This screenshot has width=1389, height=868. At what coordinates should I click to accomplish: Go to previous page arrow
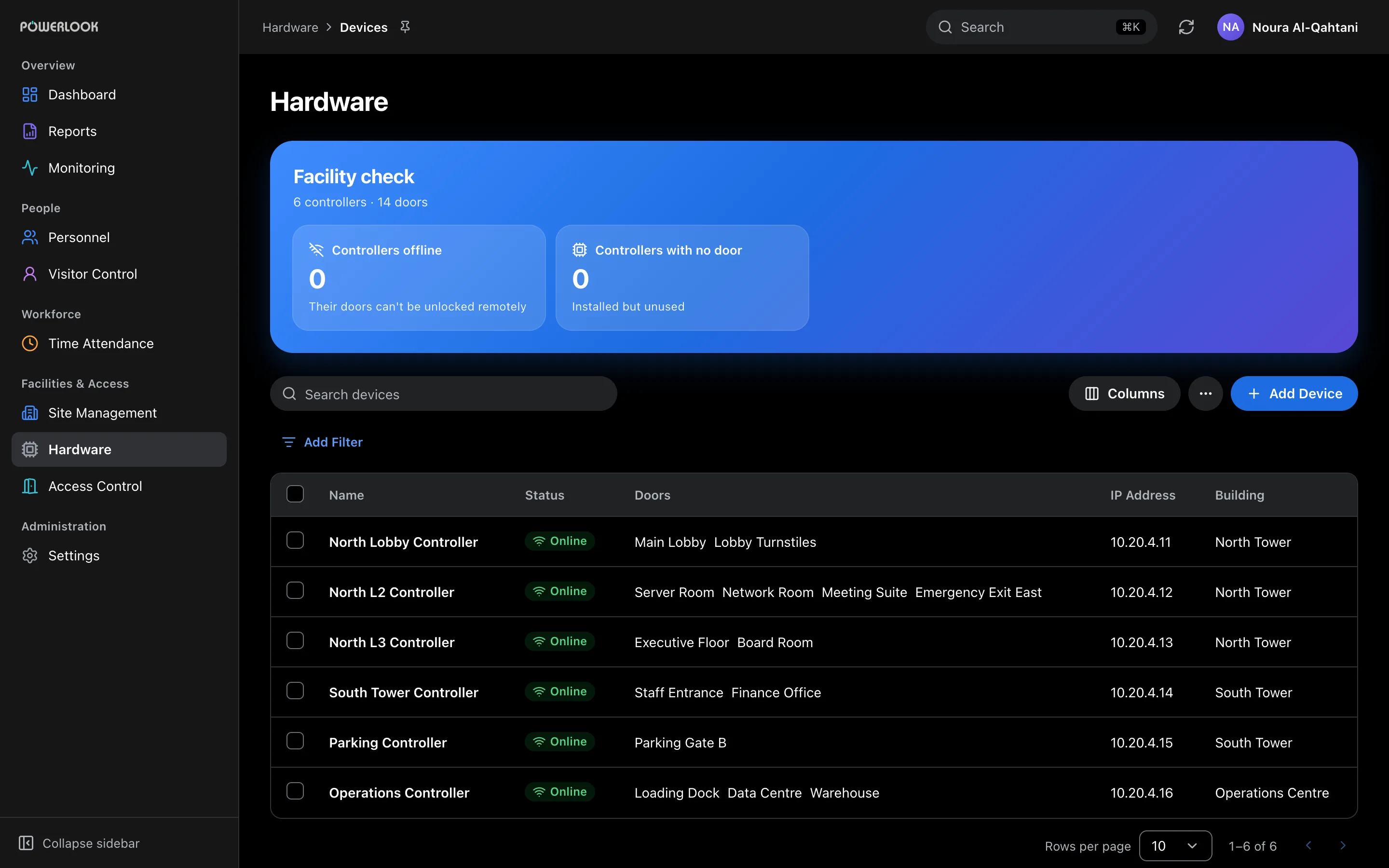(x=1308, y=846)
